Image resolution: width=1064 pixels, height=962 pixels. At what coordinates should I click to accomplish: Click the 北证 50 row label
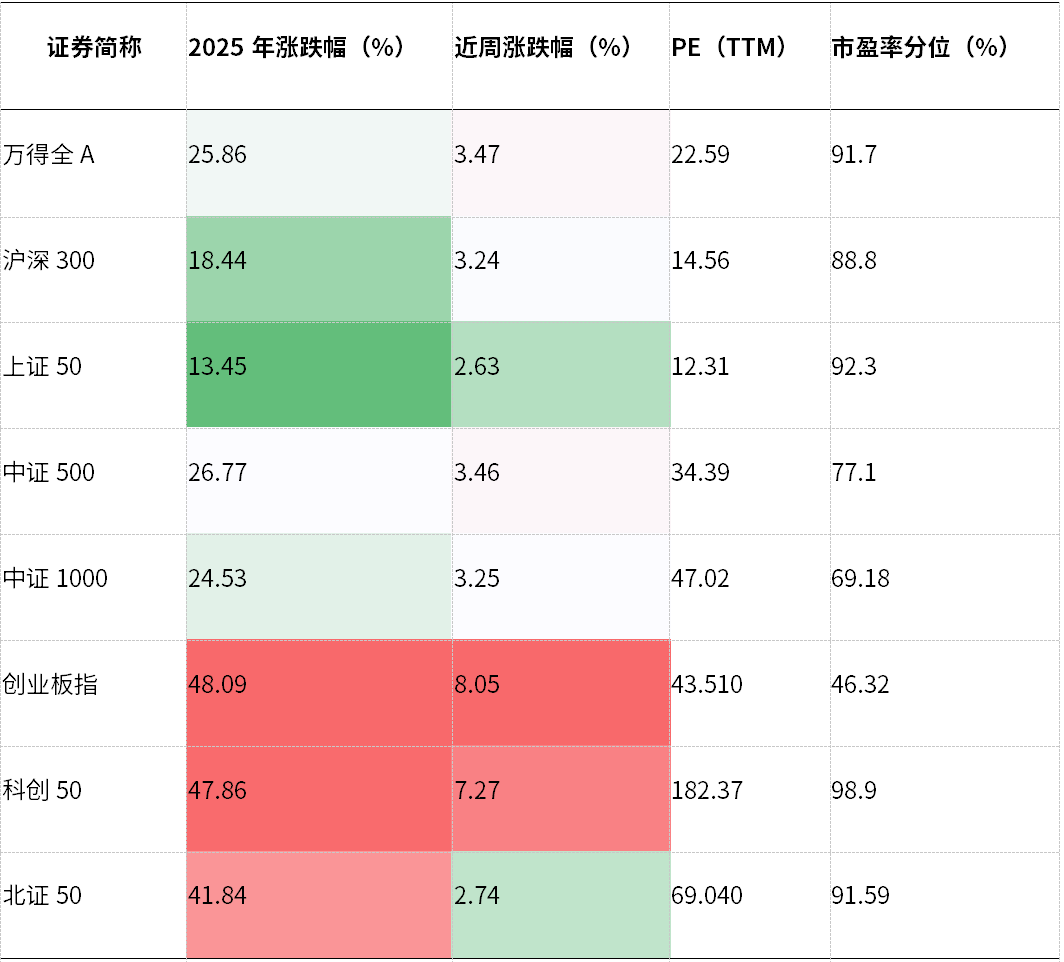[42, 896]
